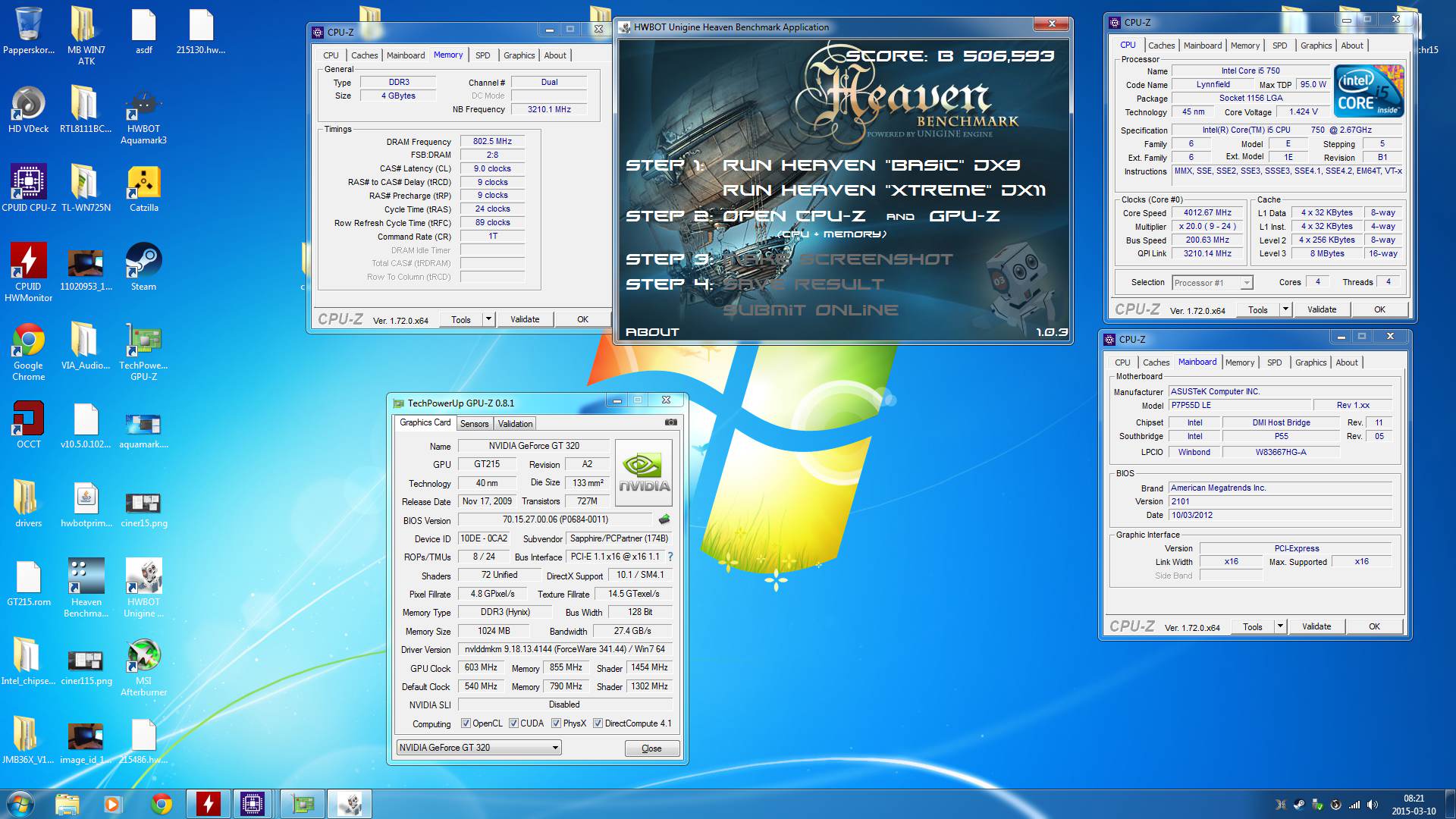Screen dimensions: 1456x819
Task: Launch Steam from the desktop
Action: click(143, 268)
